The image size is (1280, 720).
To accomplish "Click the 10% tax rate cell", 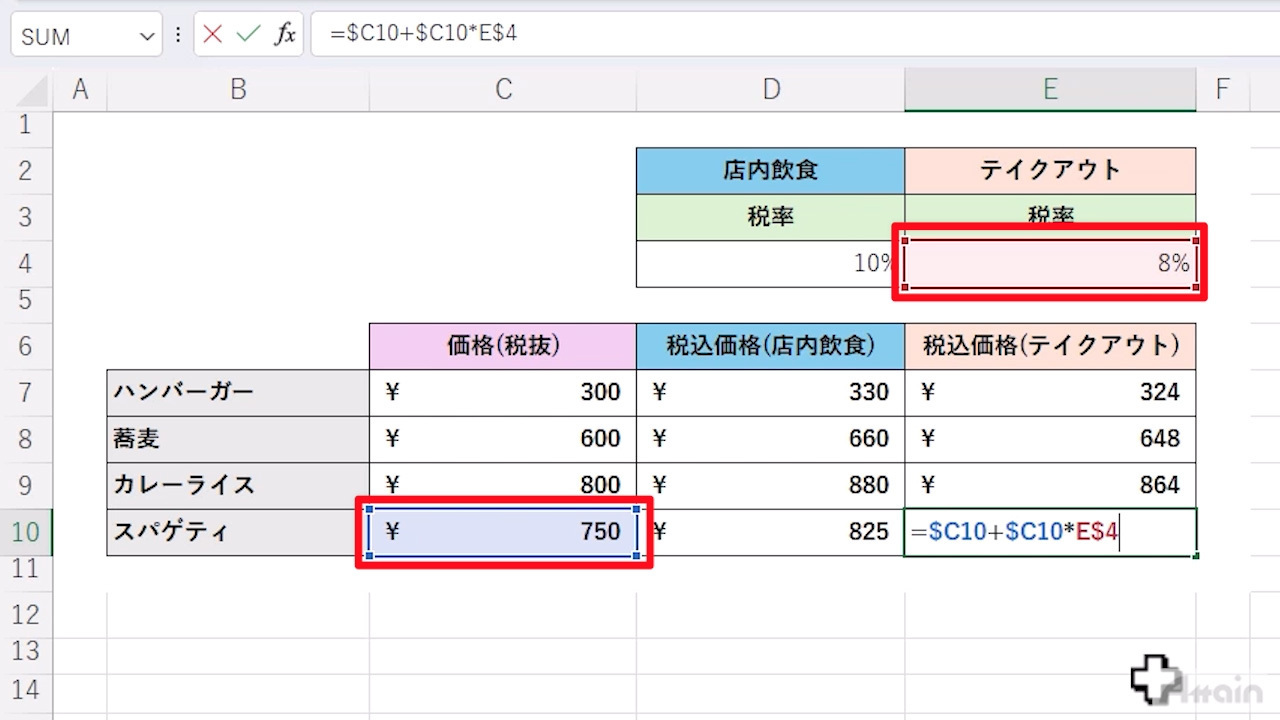I will pyautogui.click(x=771, y=264).
